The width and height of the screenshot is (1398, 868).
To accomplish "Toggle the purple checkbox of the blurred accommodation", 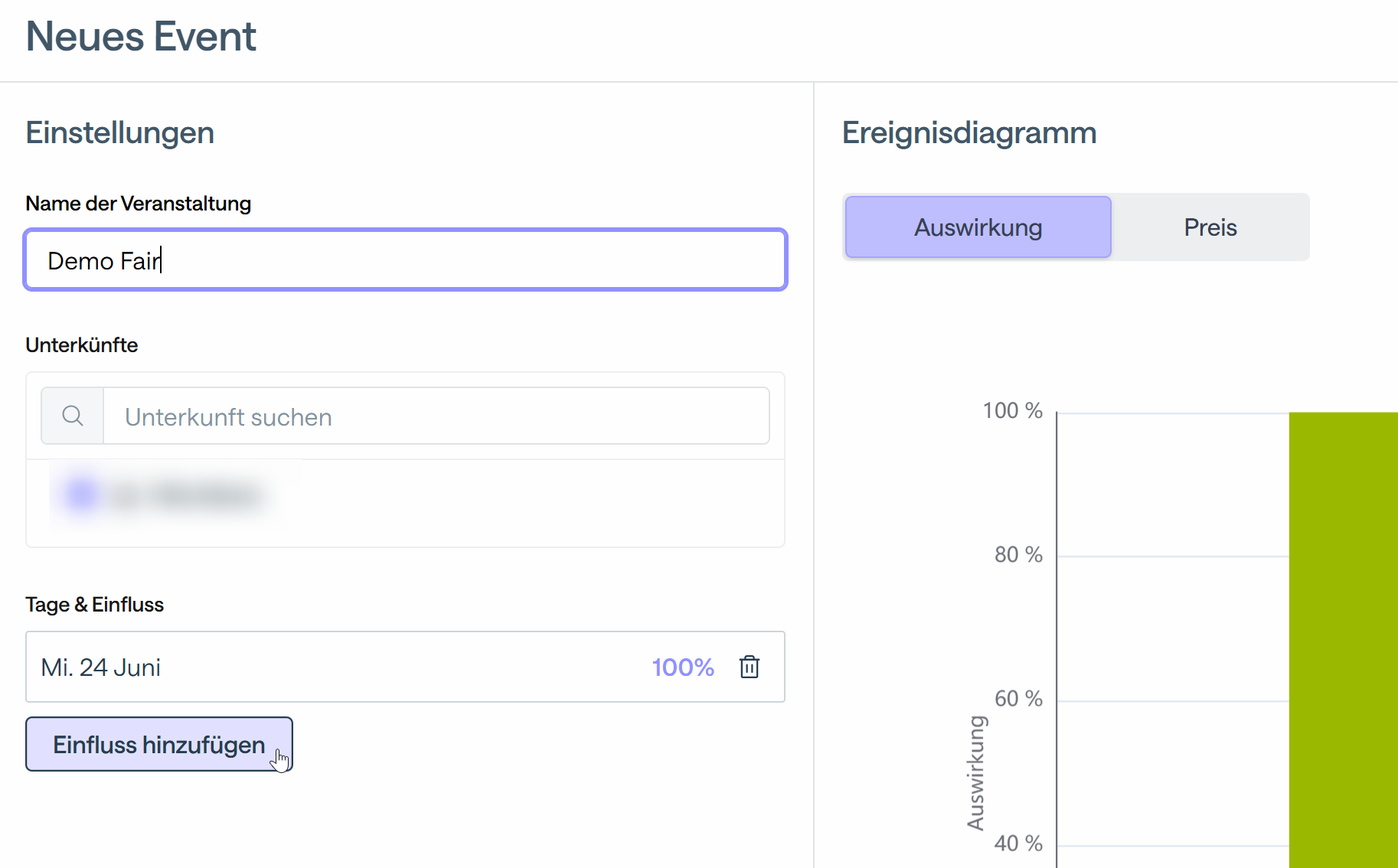I will pos(82,494).
